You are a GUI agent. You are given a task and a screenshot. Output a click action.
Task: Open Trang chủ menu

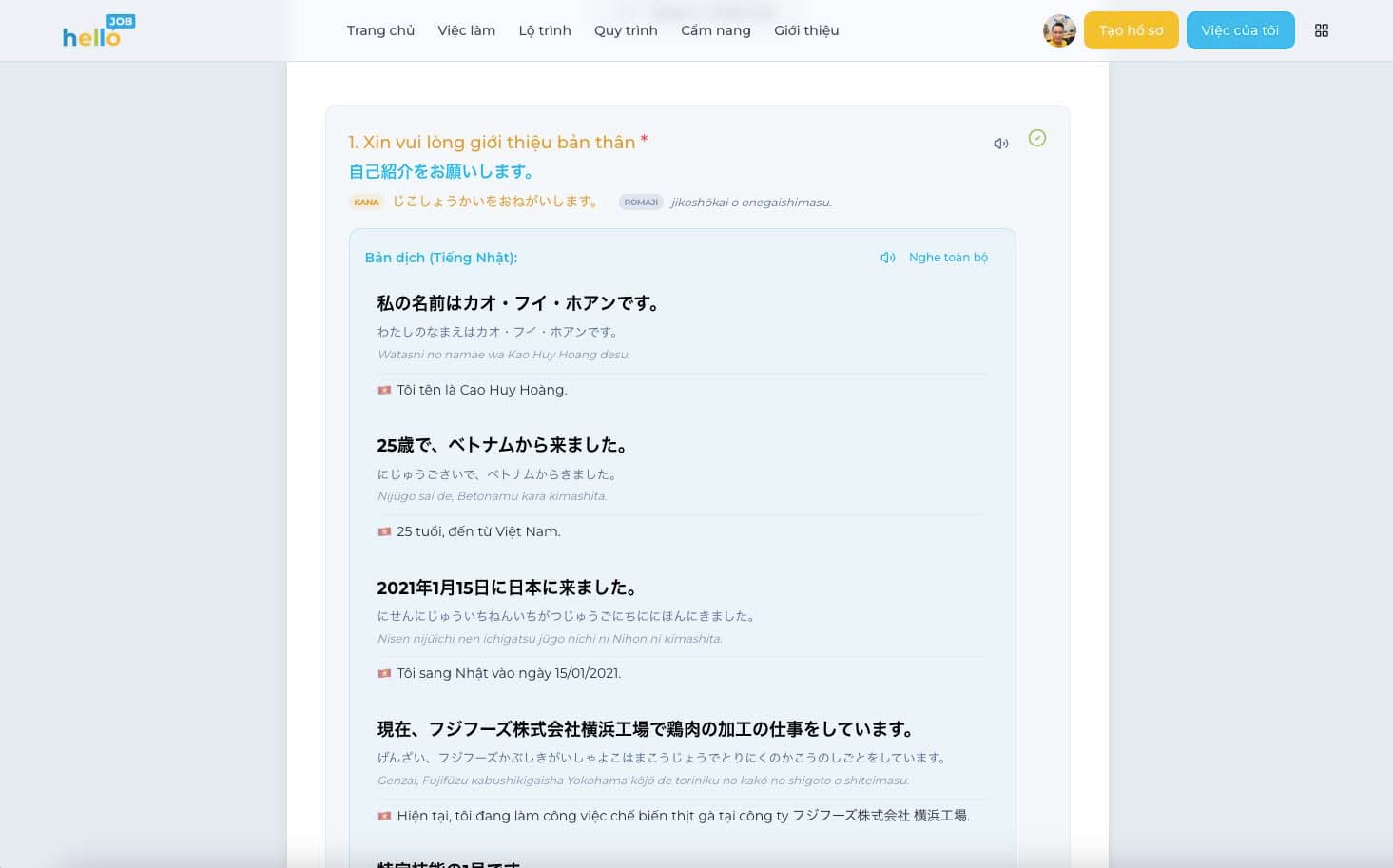380,30
